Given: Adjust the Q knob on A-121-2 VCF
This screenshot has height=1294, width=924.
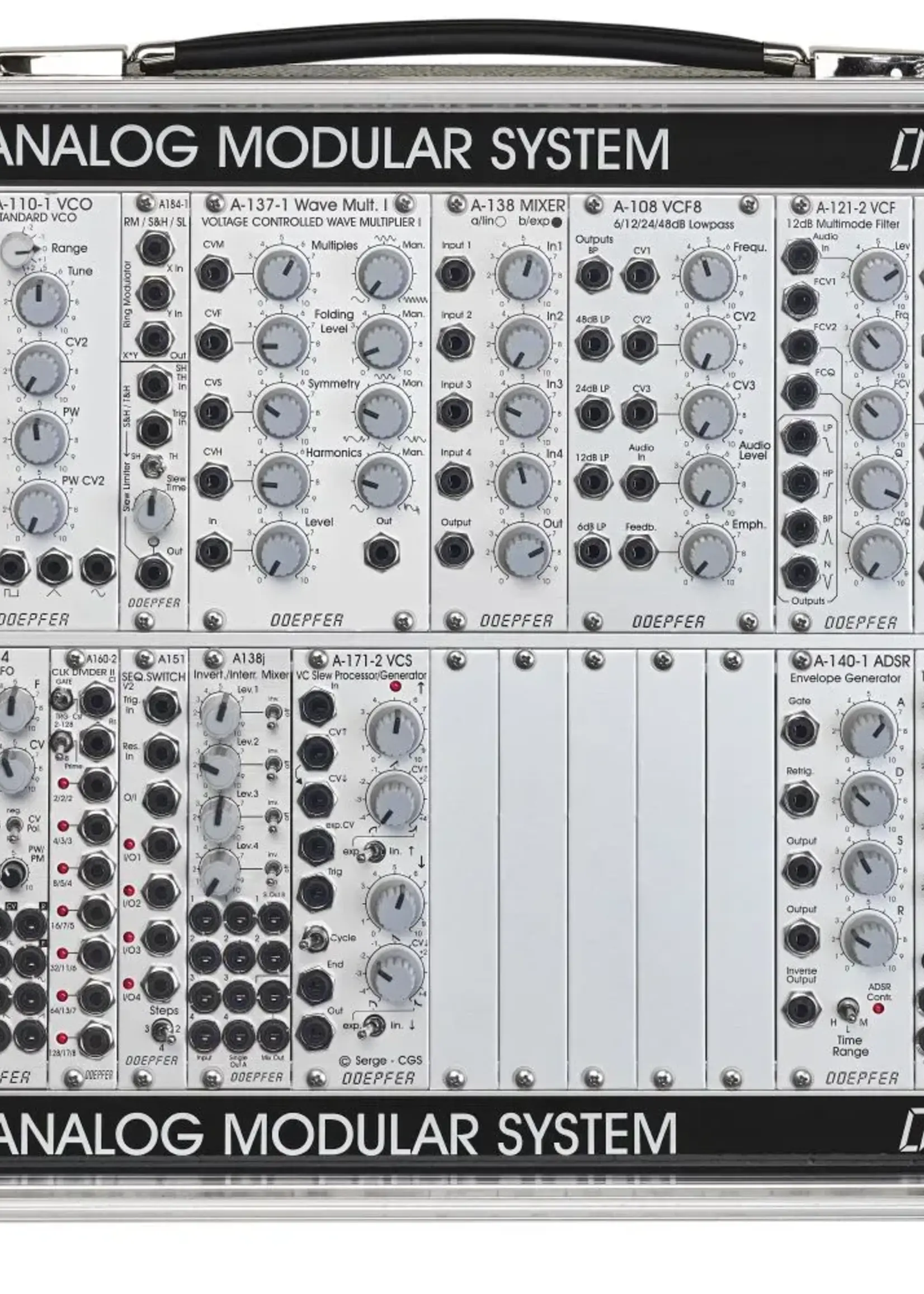Looking at the screenshot, I should [878, 484].
